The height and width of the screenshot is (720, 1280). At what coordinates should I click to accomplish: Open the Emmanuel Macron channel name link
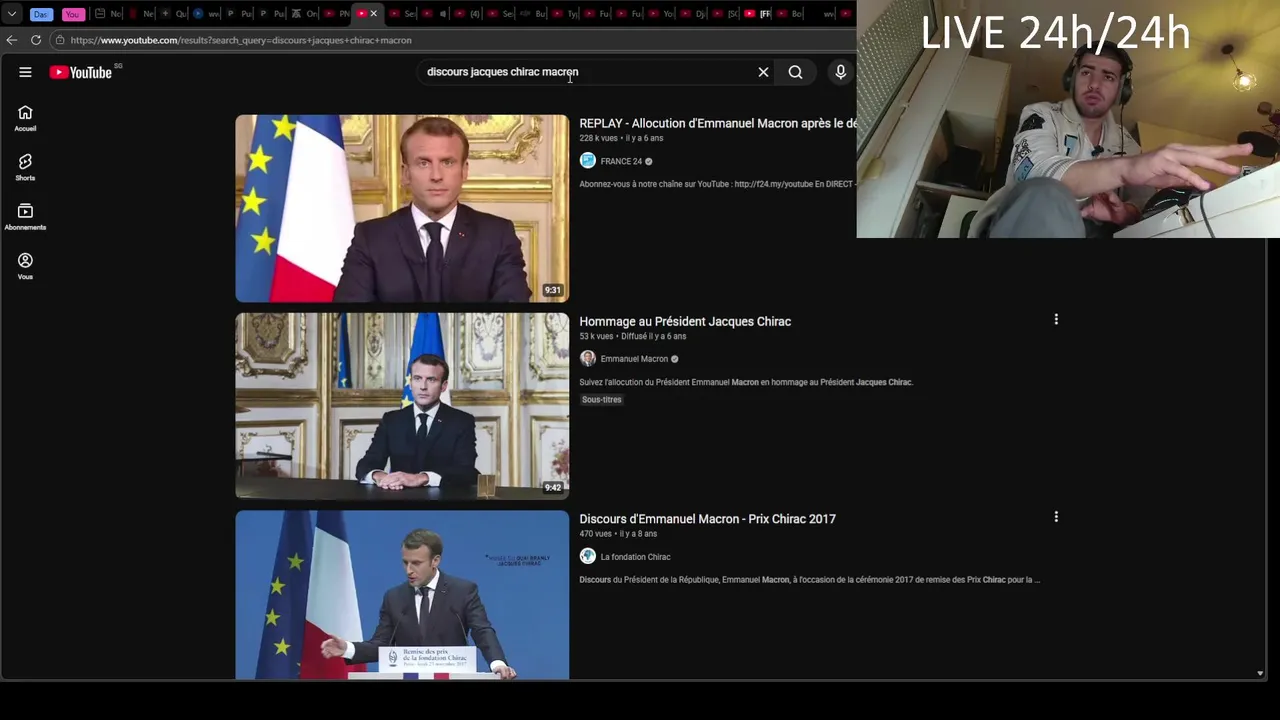[634, 359]
